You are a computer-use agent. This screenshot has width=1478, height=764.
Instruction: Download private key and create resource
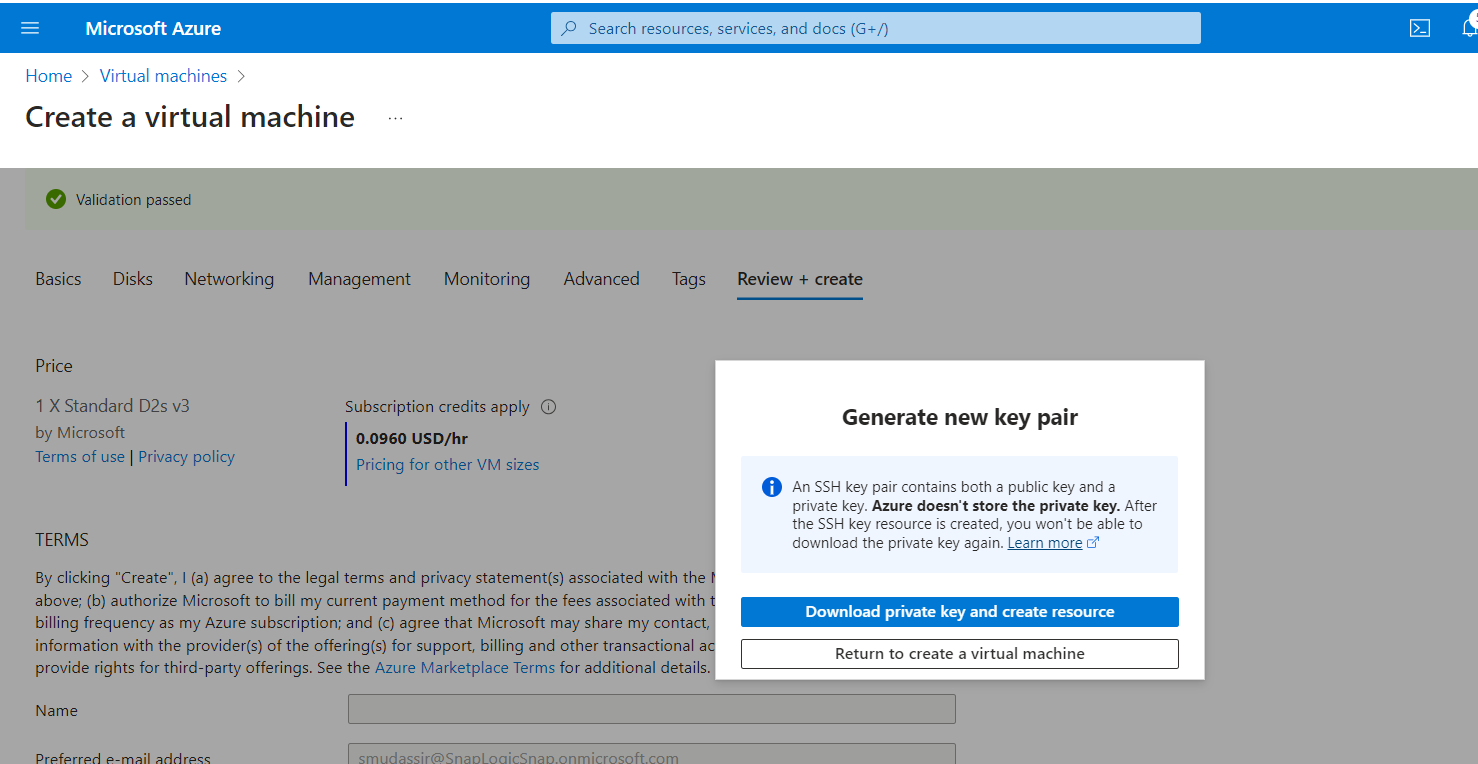959,612
